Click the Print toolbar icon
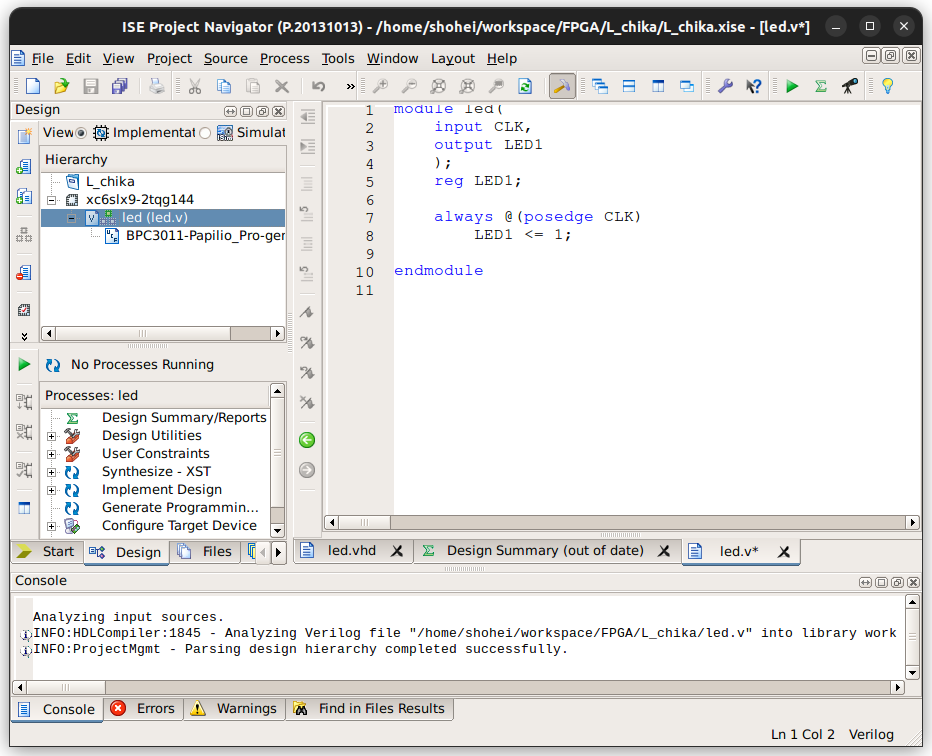The height and width of the screenshot is (756, 932). coord(156,86)
